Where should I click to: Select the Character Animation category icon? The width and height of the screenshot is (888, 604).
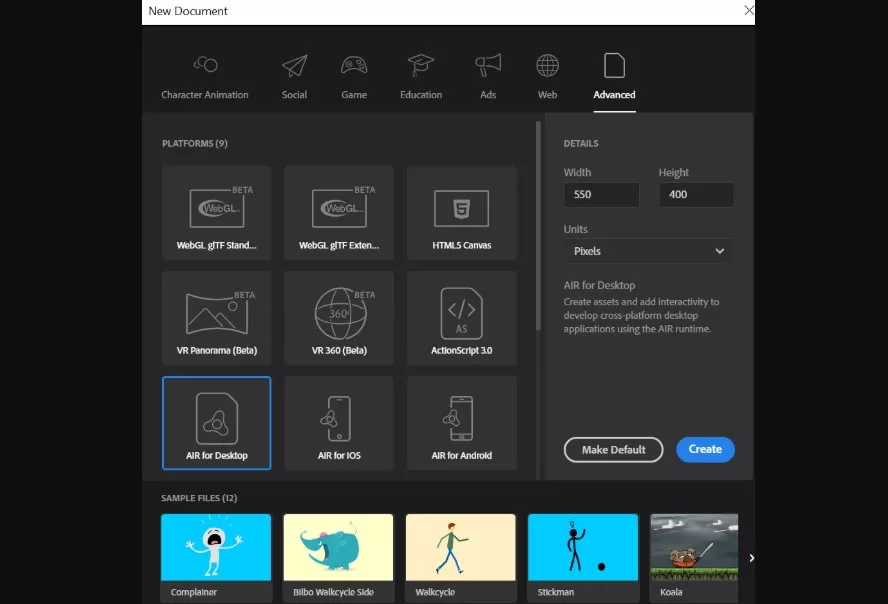point(205,65)
